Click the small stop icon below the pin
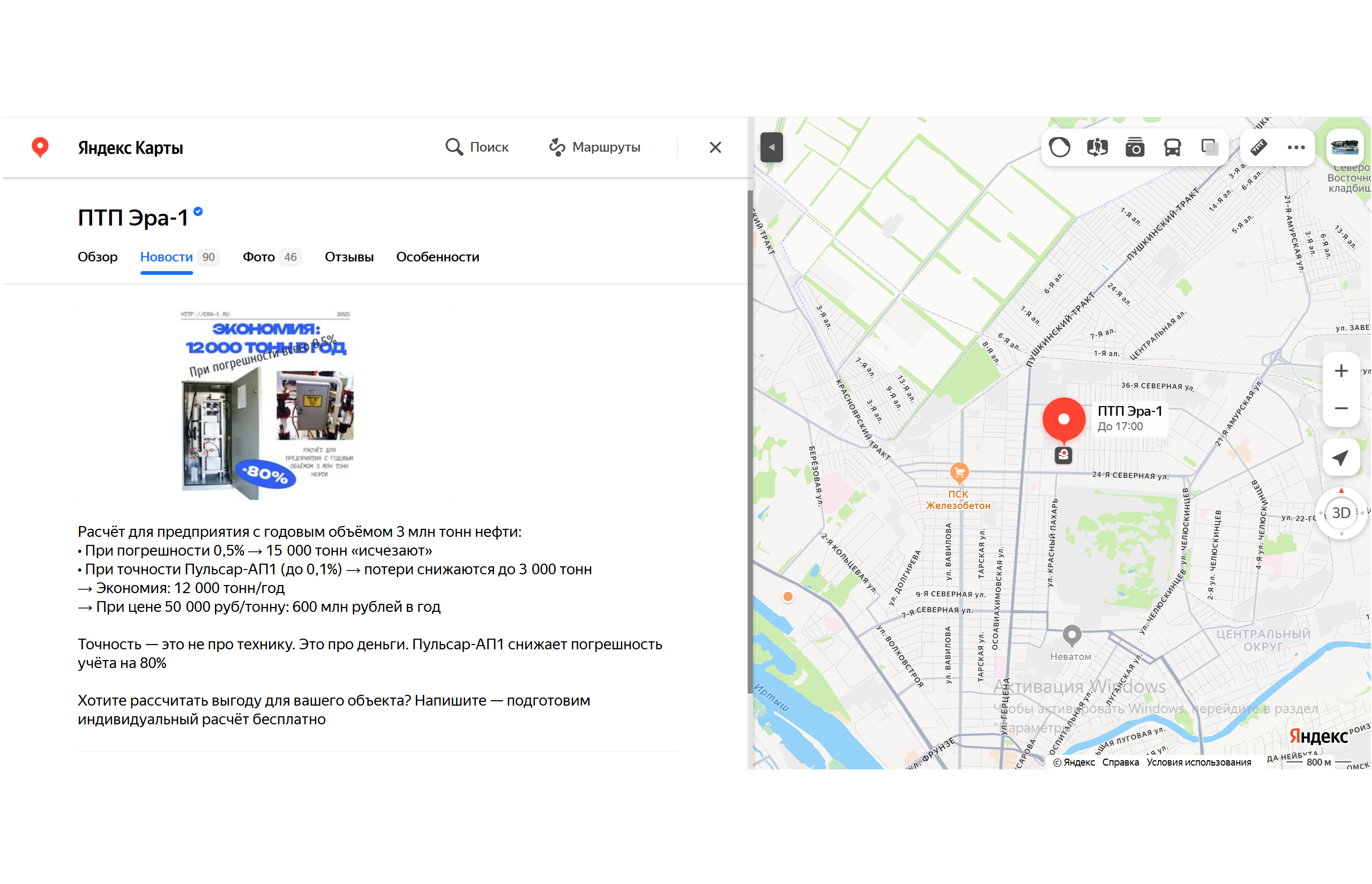Viewport: 1372px width, 884px height. pyautogui.click(x=1063, y=455)
